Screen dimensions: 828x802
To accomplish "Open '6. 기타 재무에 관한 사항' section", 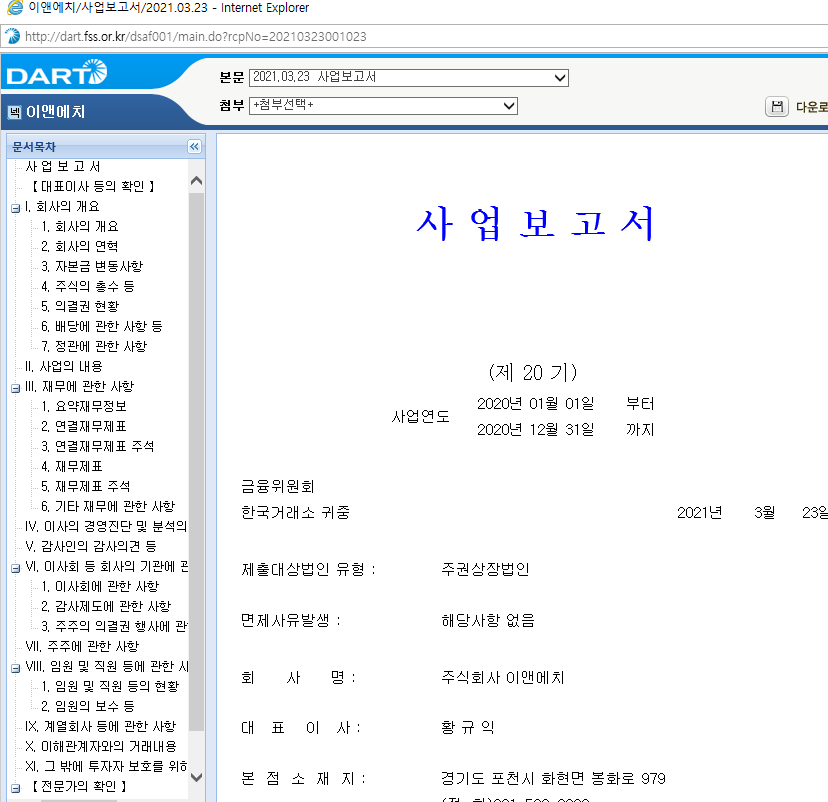I will pyautogui.click(x=108, y=507).
